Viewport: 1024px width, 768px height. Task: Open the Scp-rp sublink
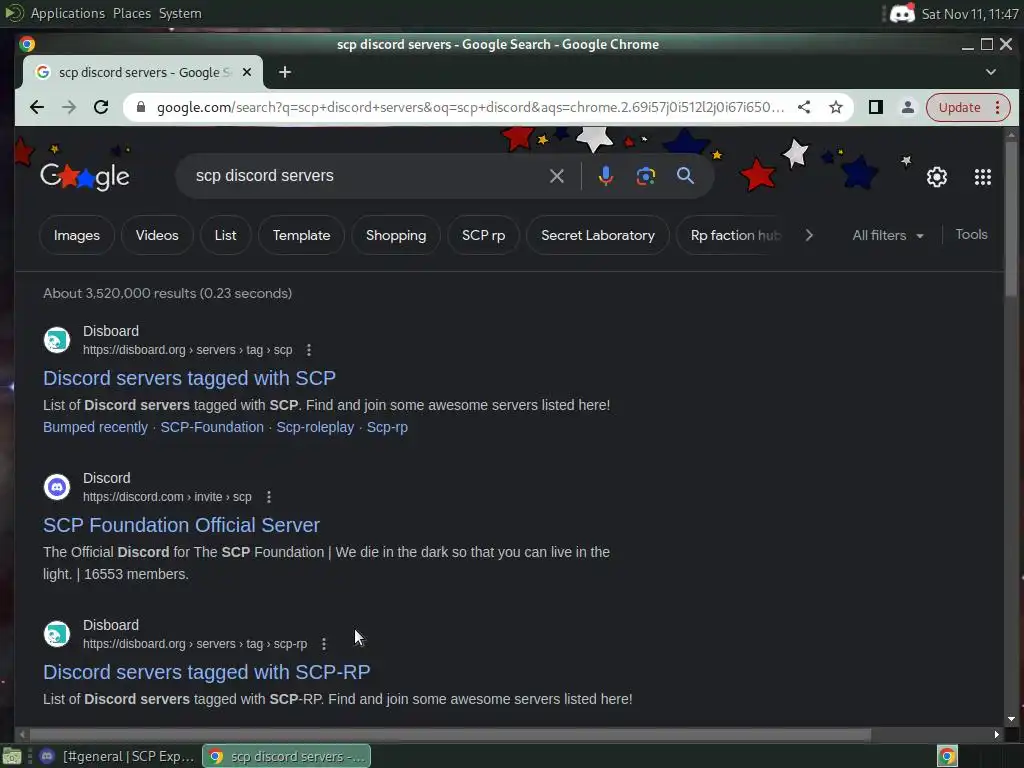coord(387,427)
